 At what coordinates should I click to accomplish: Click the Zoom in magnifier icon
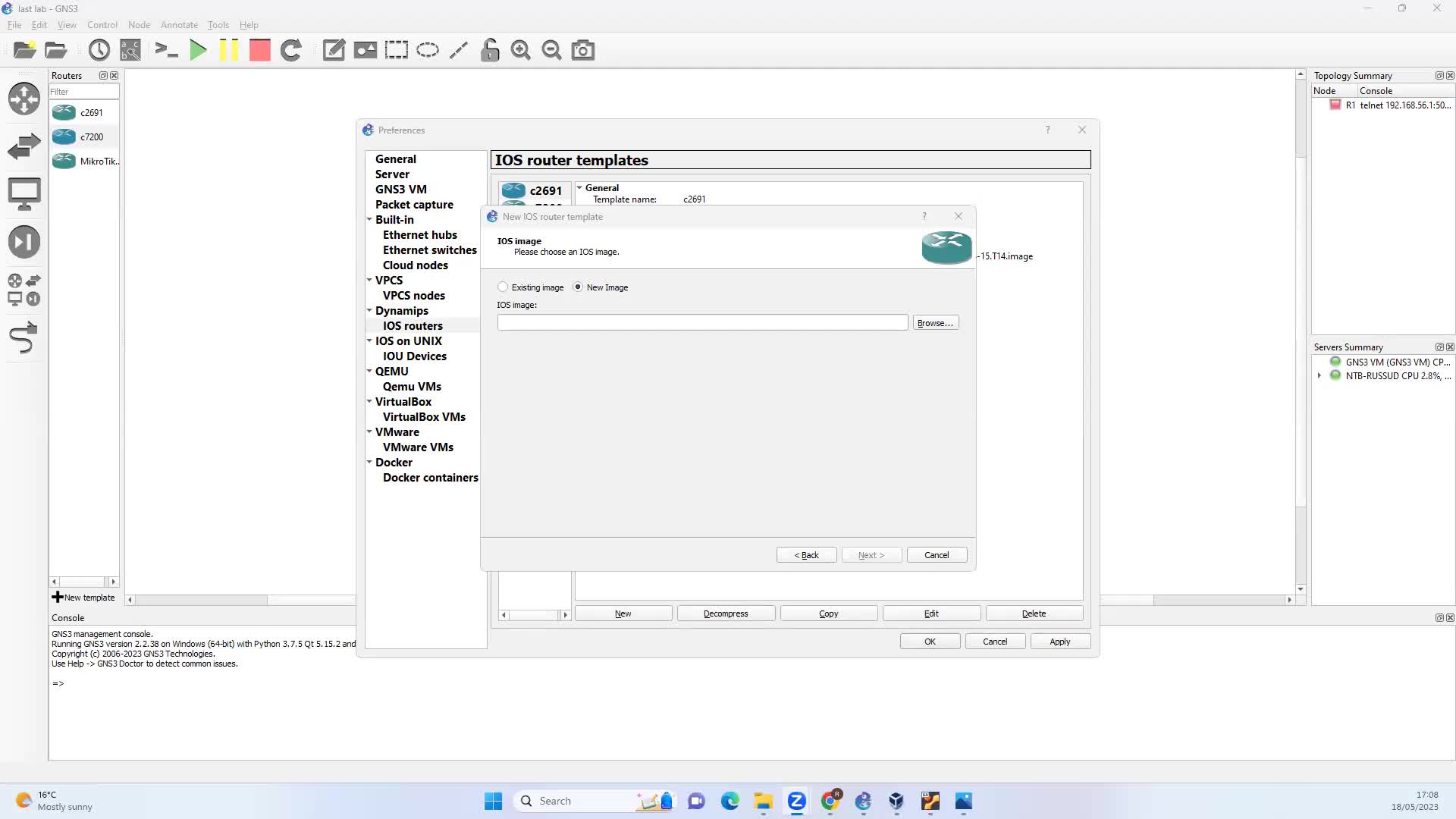coord(520,50)
